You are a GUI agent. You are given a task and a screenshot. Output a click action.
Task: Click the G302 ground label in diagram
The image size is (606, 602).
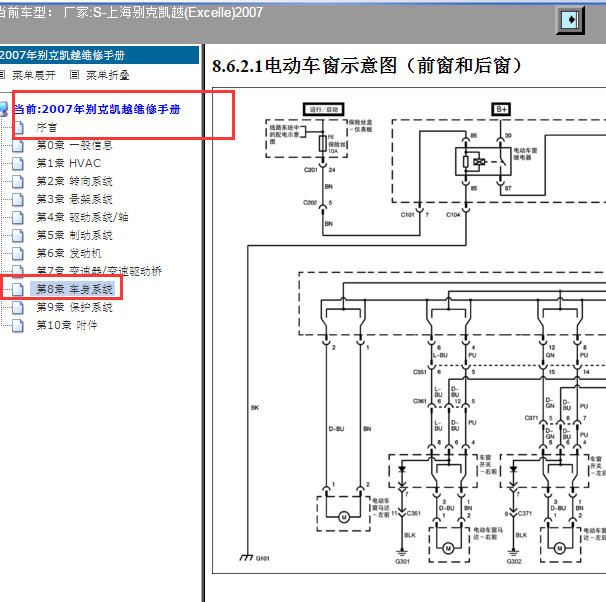514,561
